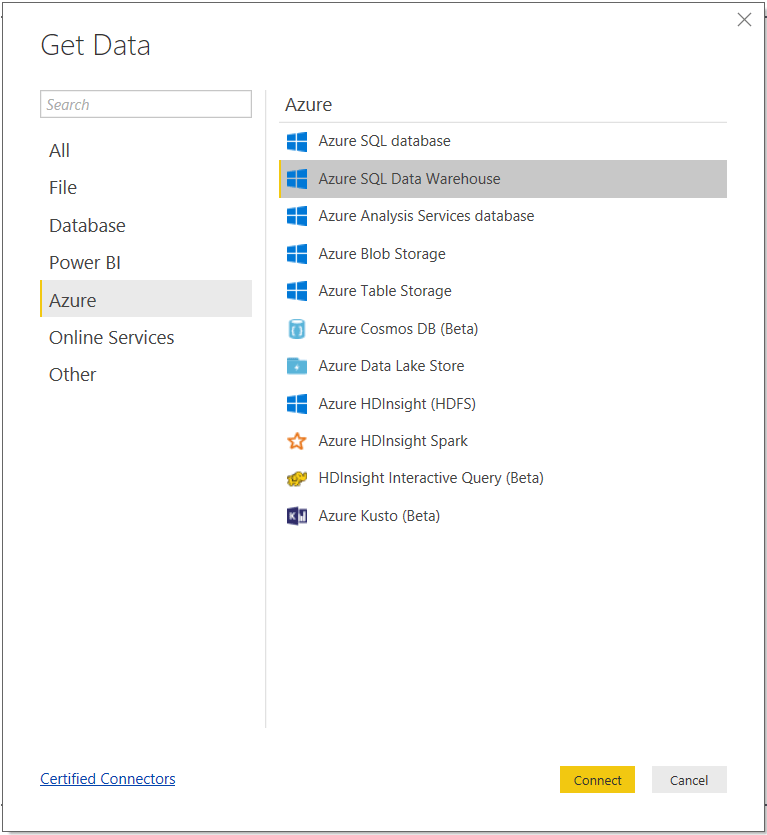
Task: Click inside the Search field
Action: pos(145,104)
